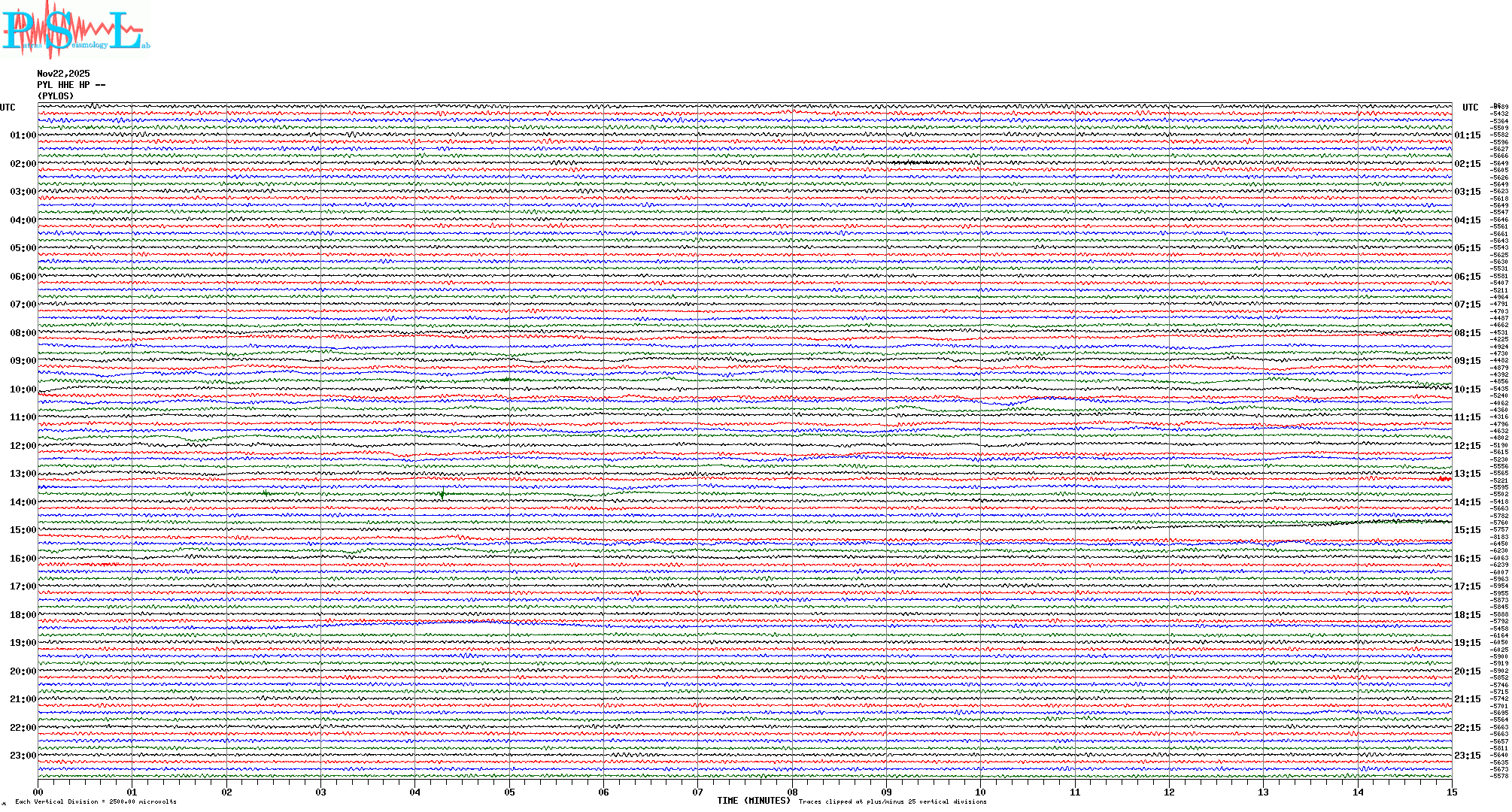Click the 16:15 time label on right

(x=1467, y=559)
